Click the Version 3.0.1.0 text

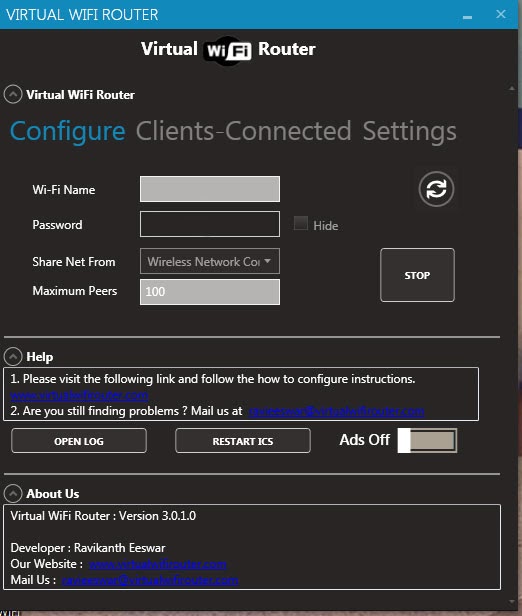pyautogui.click(x=158, y=515)
